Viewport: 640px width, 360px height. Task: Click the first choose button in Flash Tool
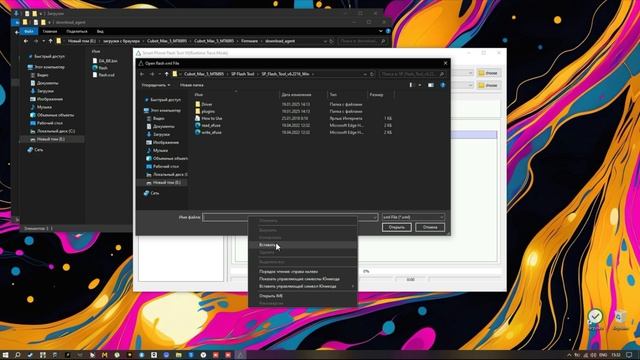tap(488, 73)
